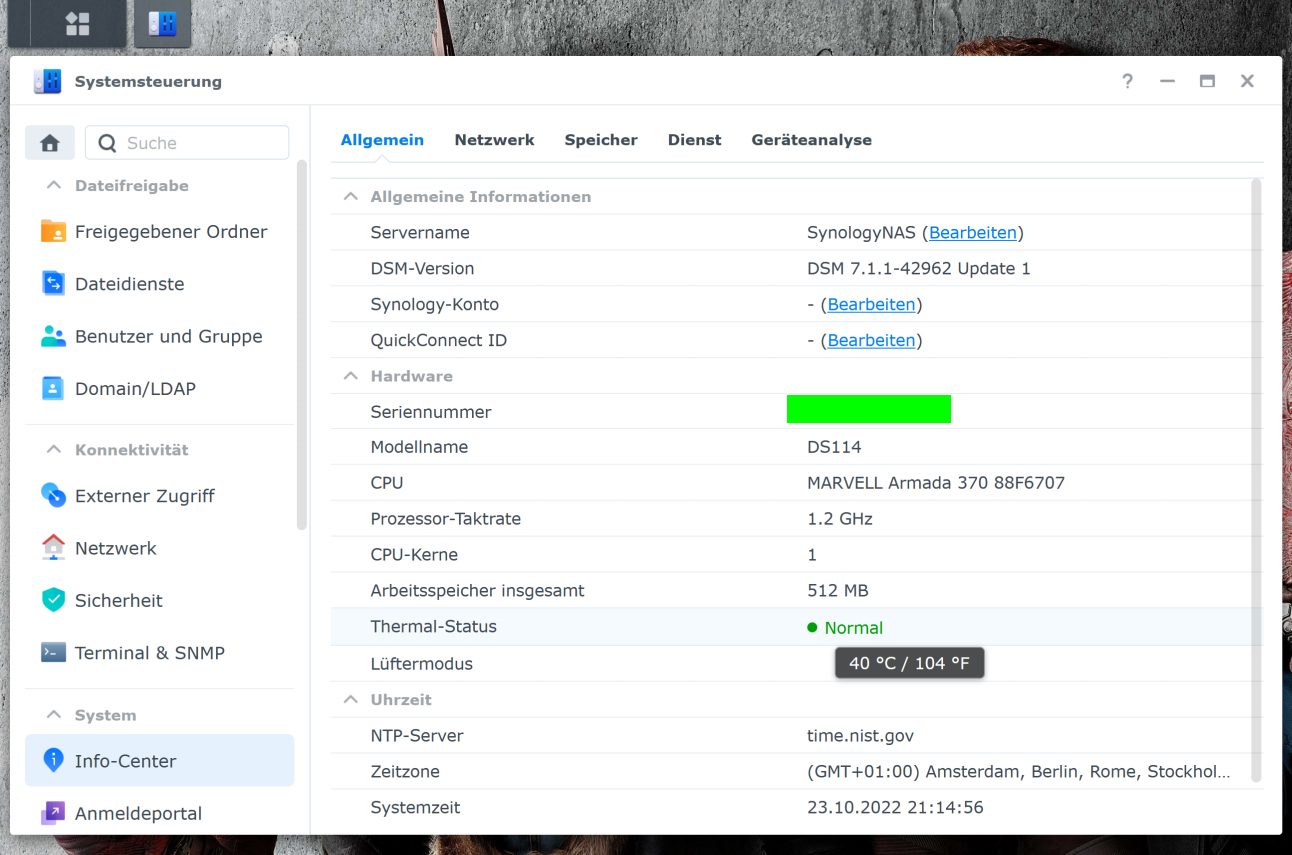This screenshot has height=855, width=1292.
Task: Open Externer Zugriff icon
Action: (x=53, y=495)
